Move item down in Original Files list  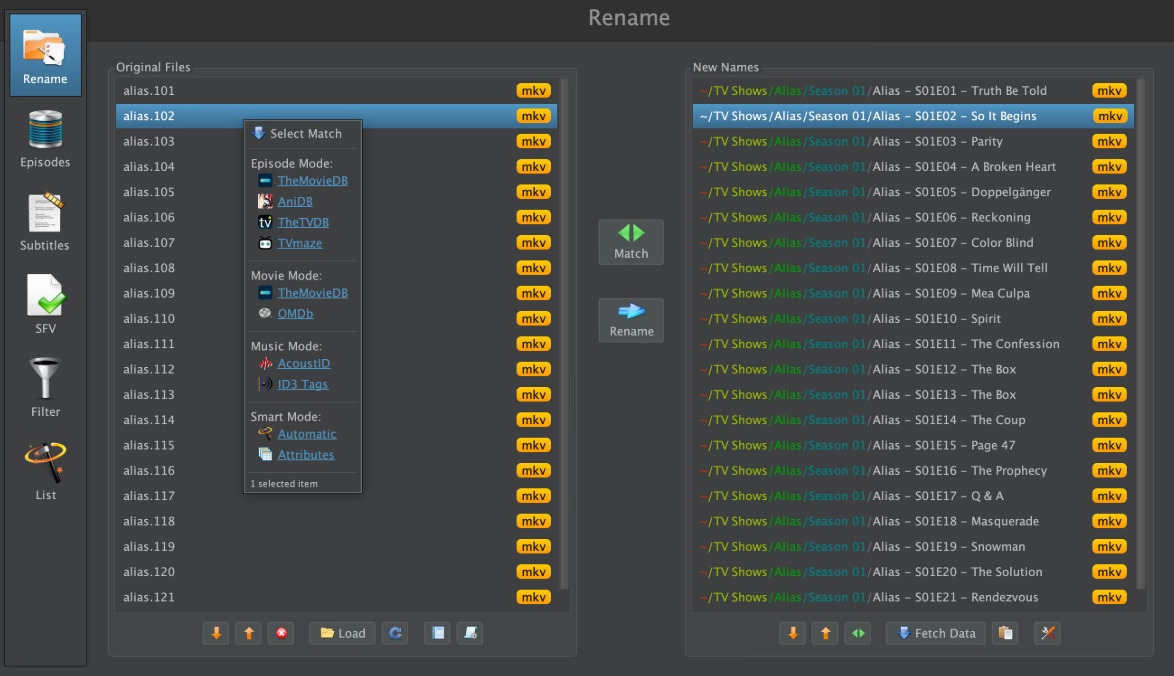pos(216,633)
